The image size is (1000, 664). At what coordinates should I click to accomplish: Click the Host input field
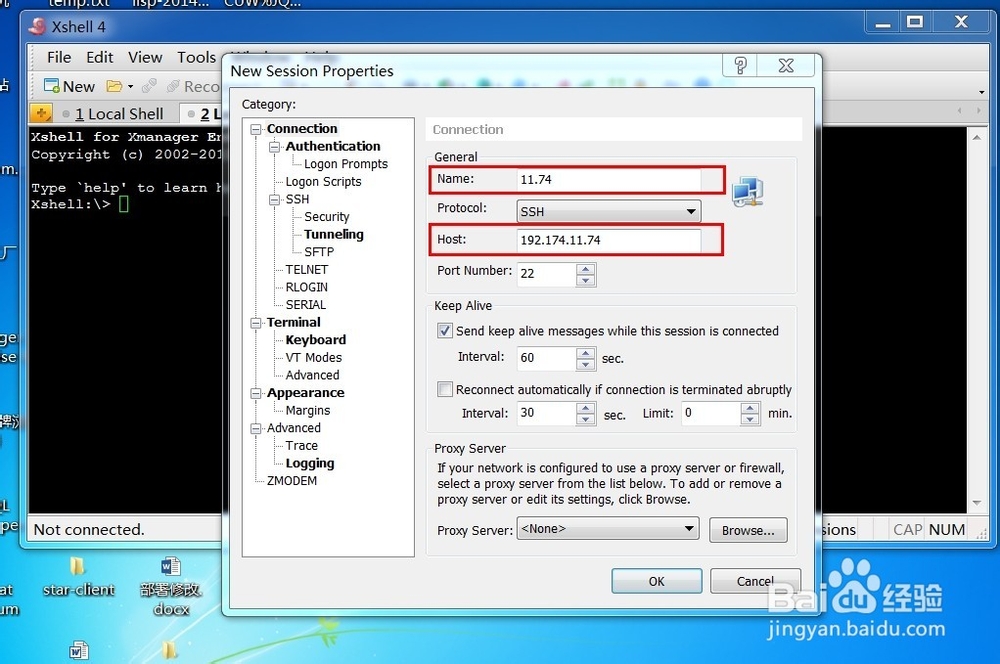click(608, 240)
